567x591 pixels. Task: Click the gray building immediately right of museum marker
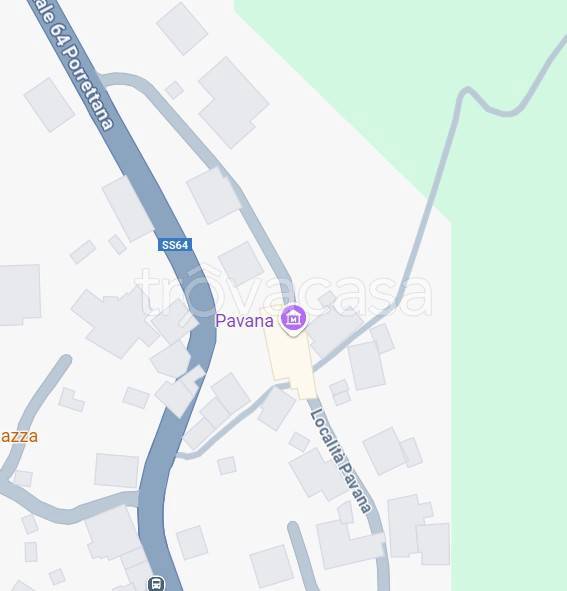(336, 332)
